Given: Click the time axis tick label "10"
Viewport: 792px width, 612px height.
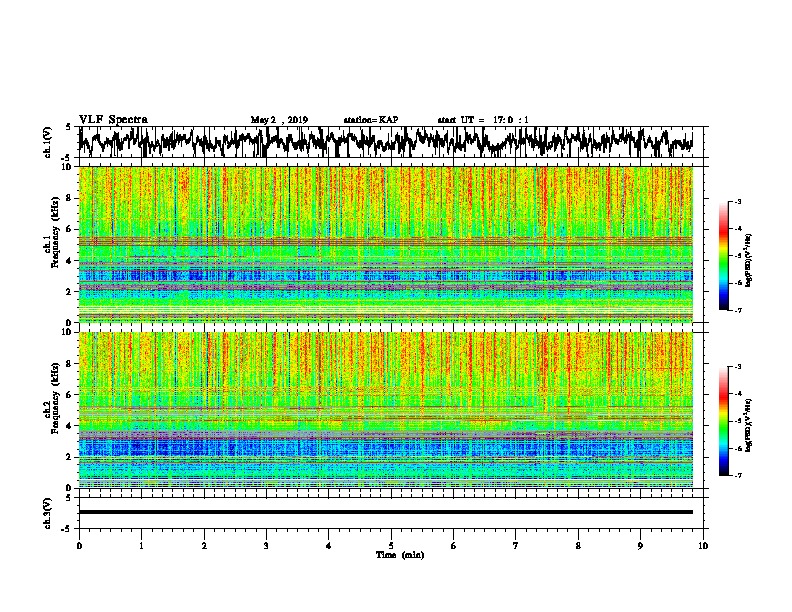Looking at the screenshot, I should pos(703,546).
